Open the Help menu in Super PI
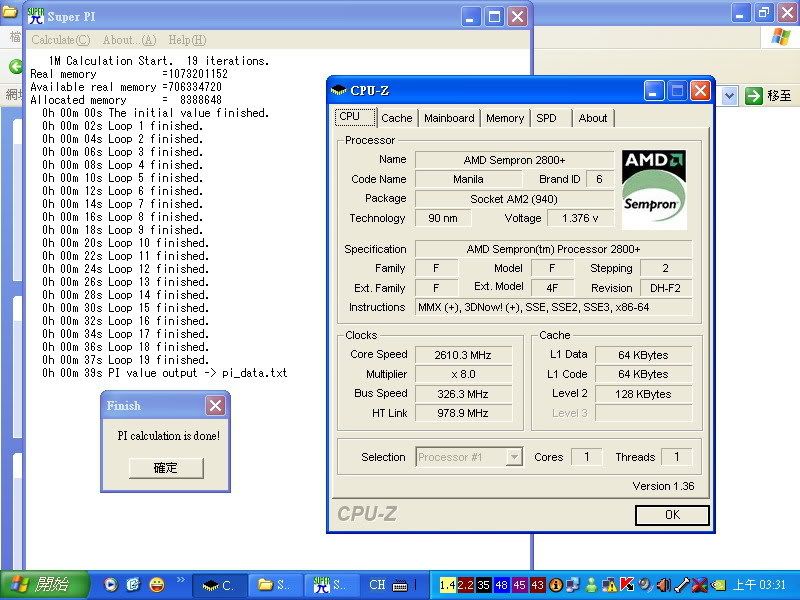800x600 pixels. pos(187,40)
